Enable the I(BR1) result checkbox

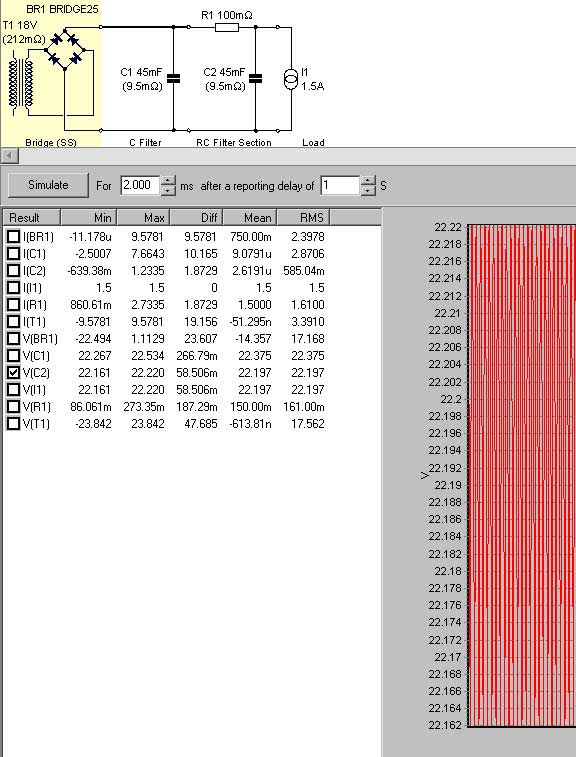click(14, 237)
